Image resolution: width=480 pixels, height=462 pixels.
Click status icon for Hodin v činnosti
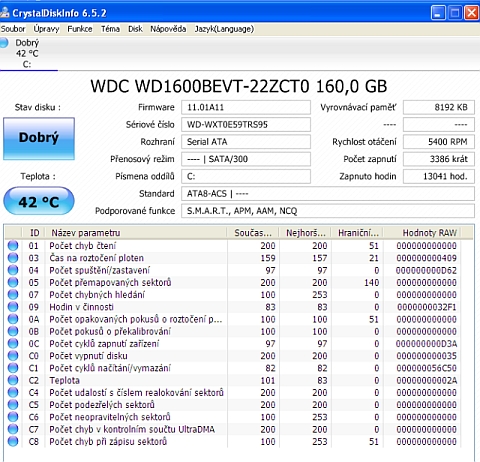(13, 307)
